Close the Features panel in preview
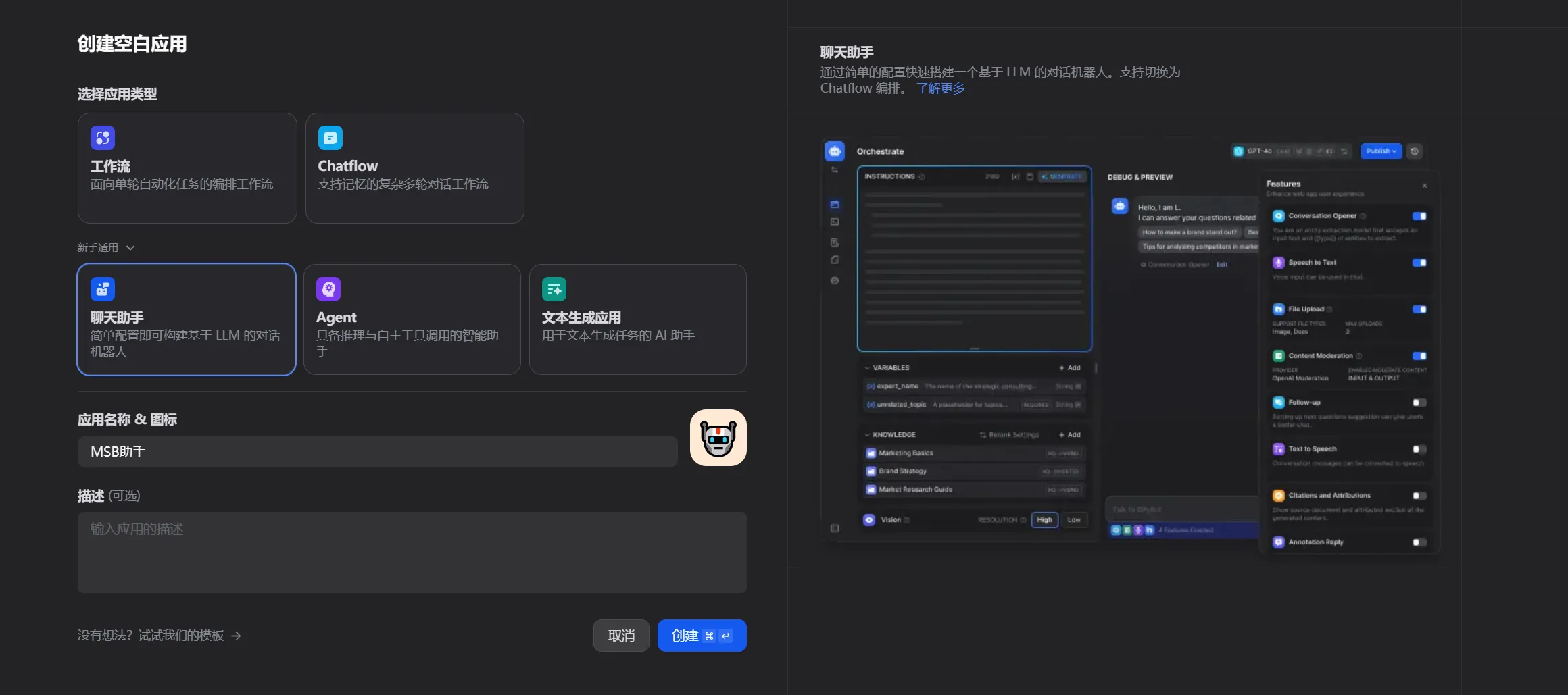Image resolution: width=1568 pixels, height=695 pixels. (1425, 186)
